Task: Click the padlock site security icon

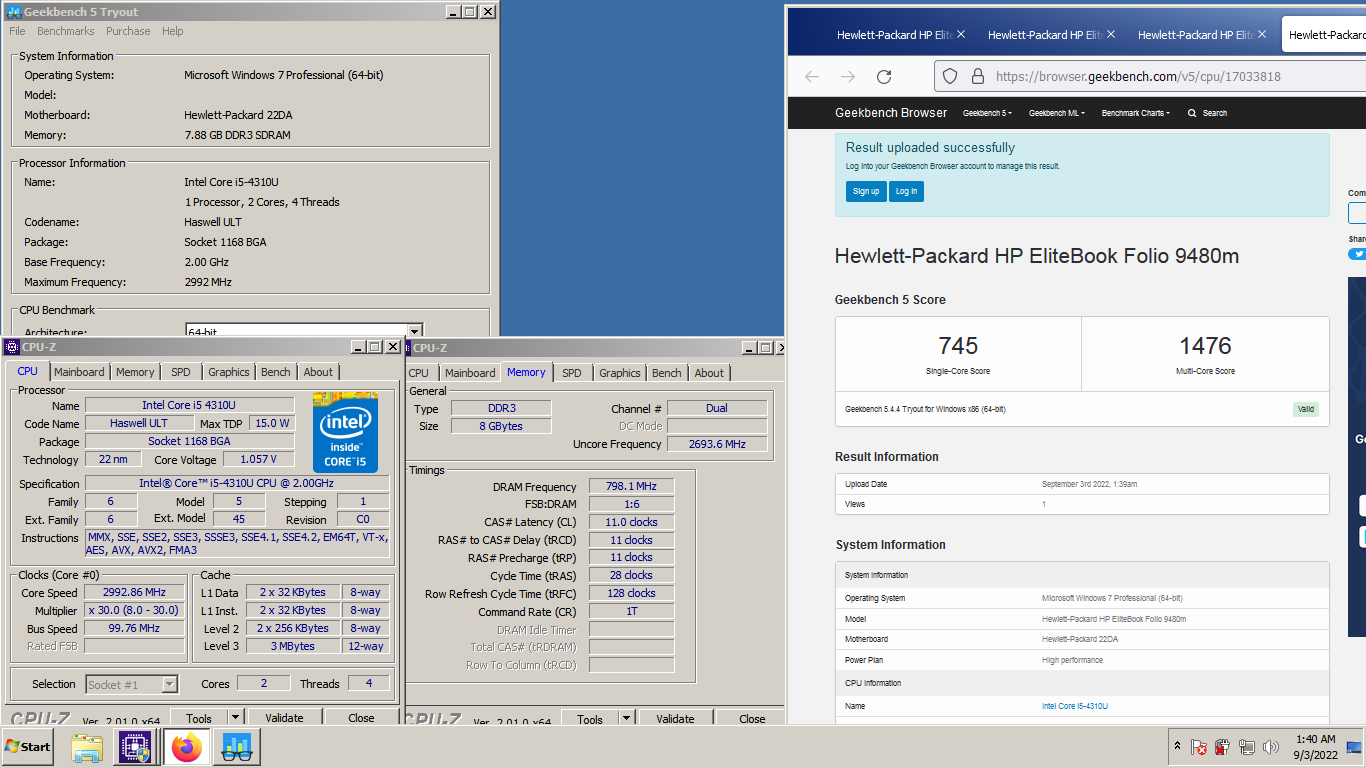Action: point(977,76)
